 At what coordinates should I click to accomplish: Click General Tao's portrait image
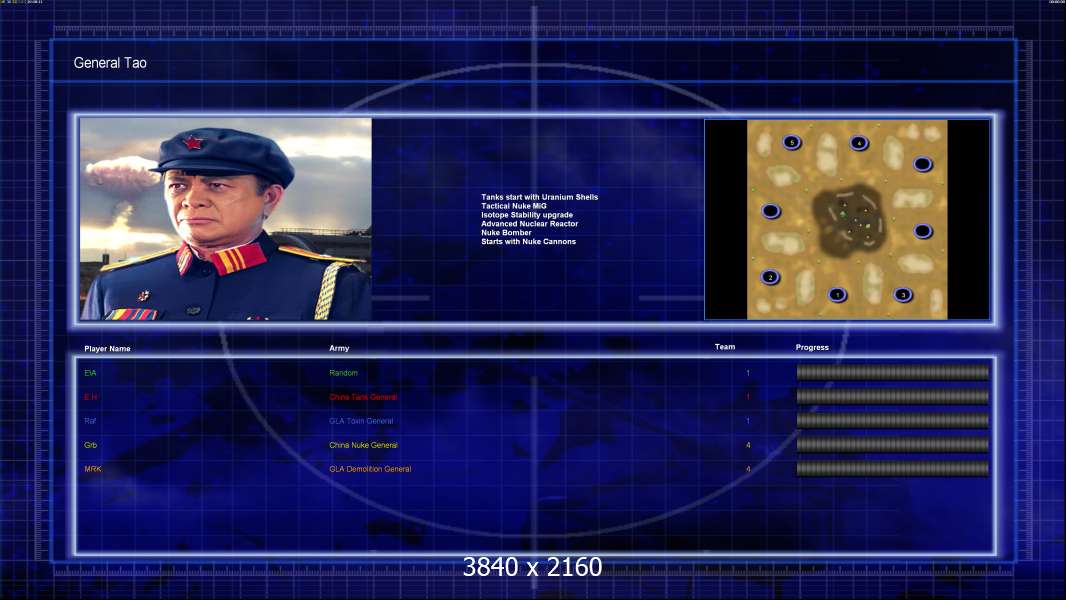coord(226,219)
